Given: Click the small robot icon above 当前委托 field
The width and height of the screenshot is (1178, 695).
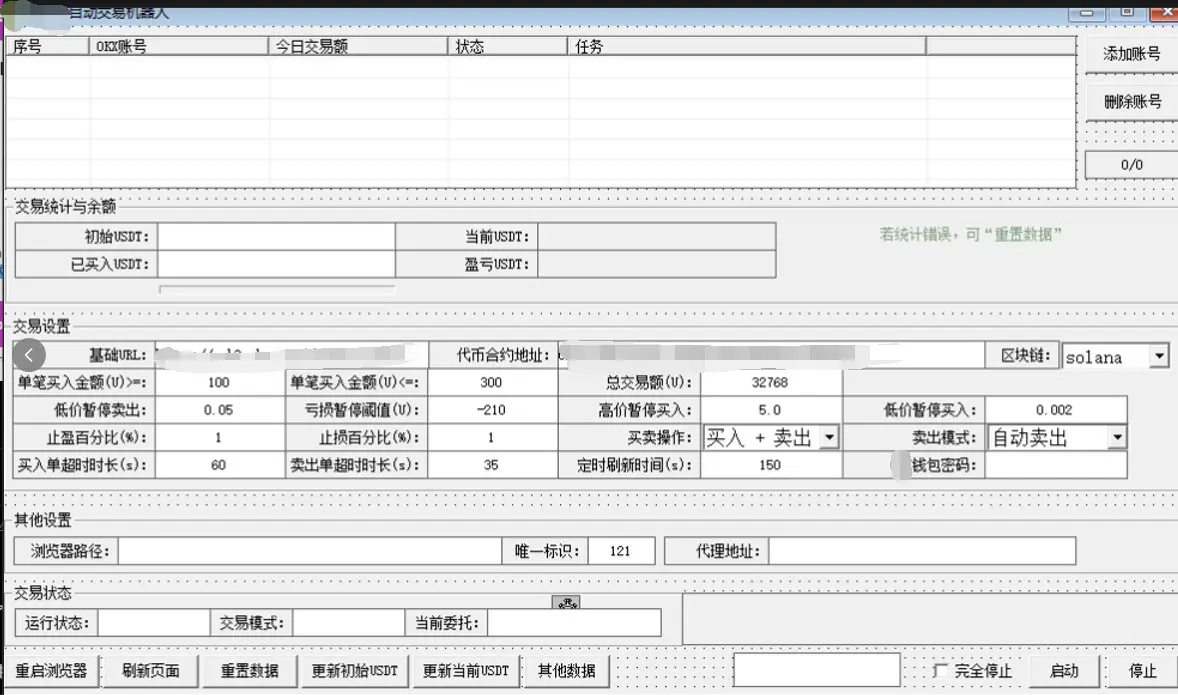Looking at the screenshot, I should (566, 603).
